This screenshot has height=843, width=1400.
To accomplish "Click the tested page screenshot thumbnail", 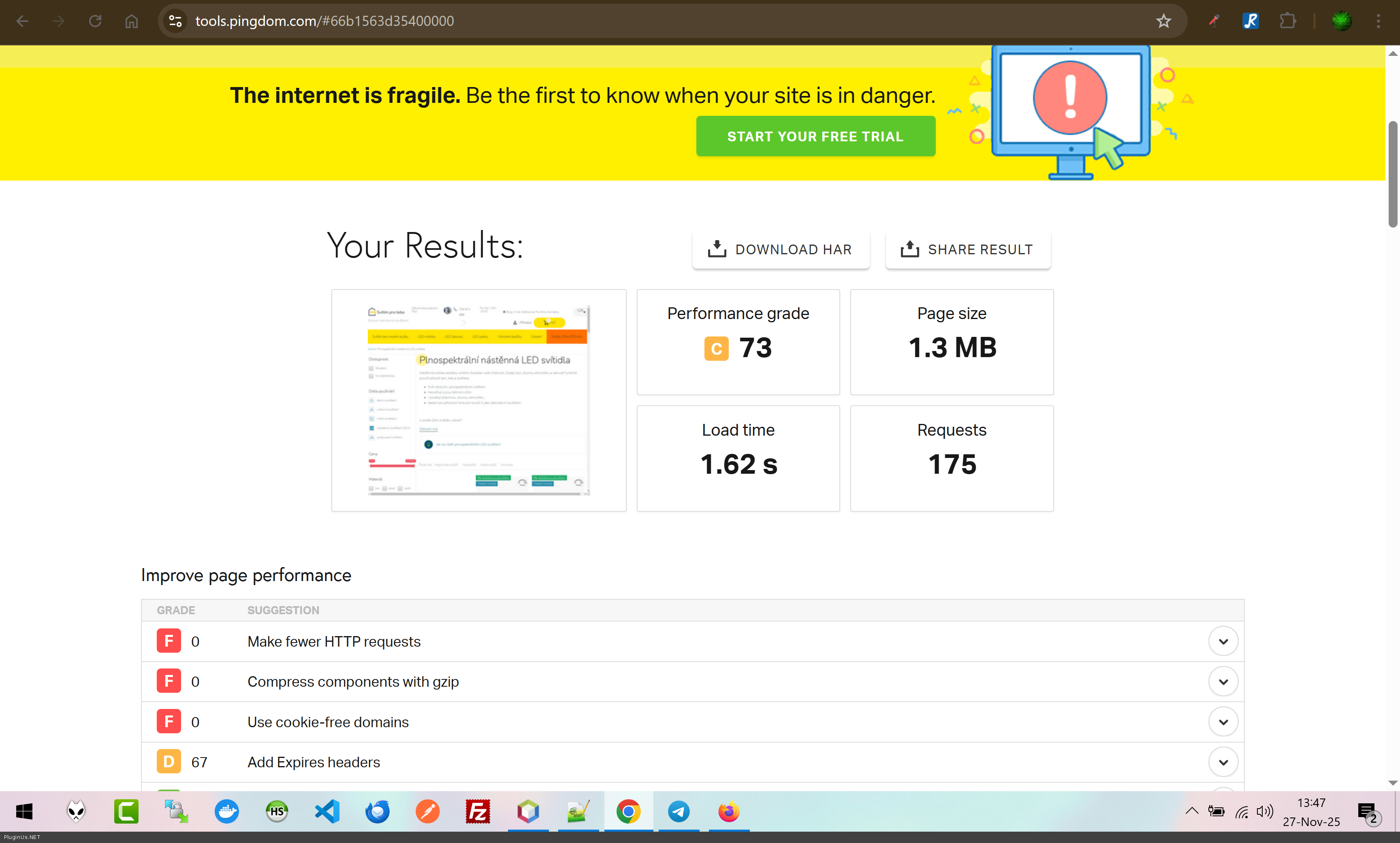I will pyautogui.click(x=478, y=400).
